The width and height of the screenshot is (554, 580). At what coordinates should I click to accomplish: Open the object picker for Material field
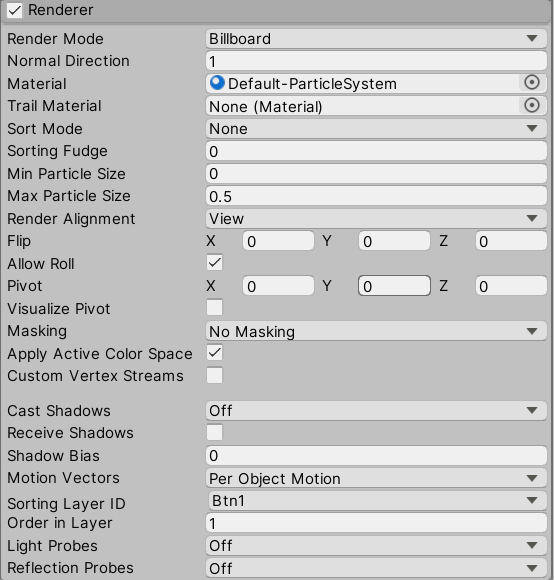532,82
